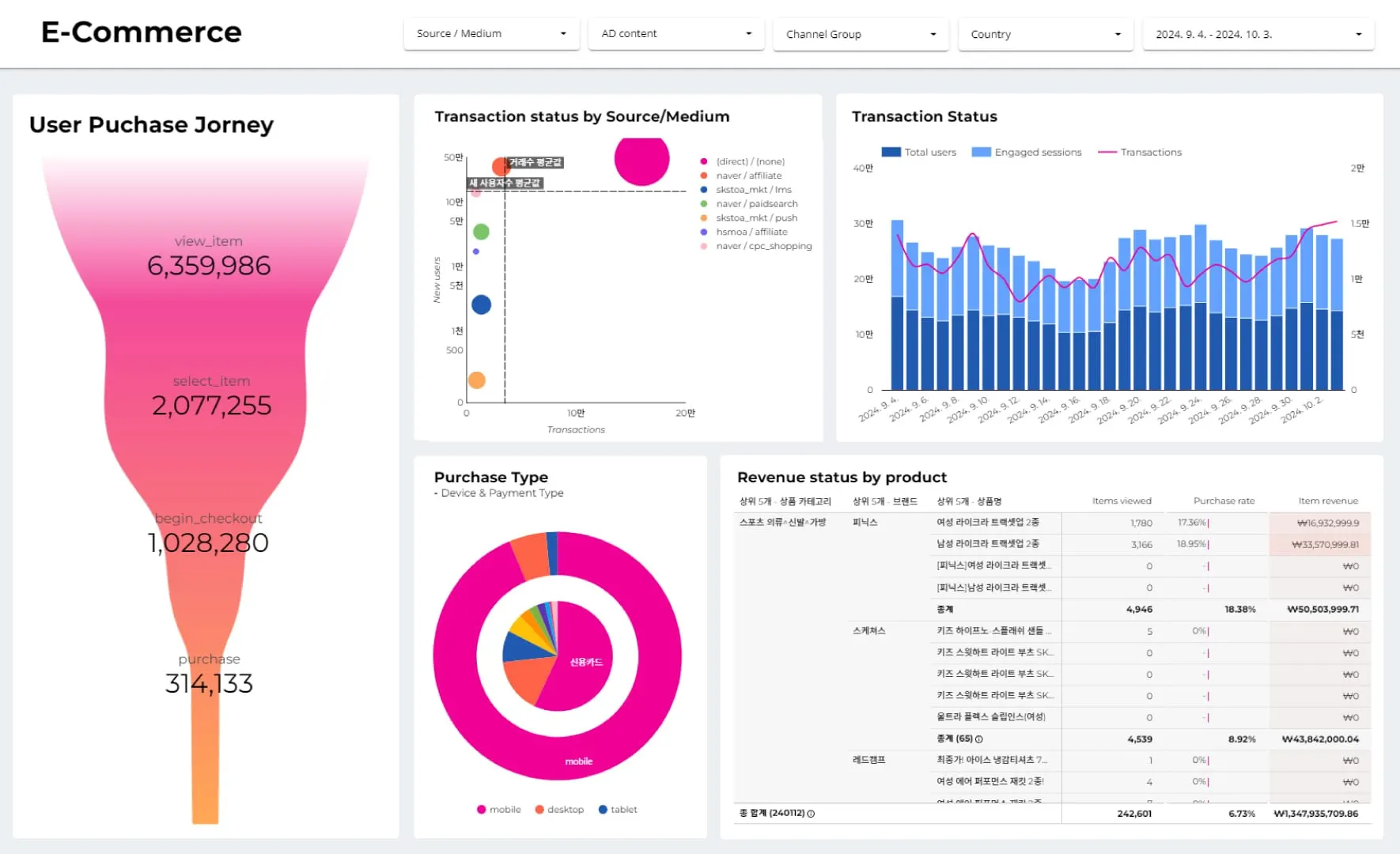Click the tablet legend item under donut chart

[618, 810]
